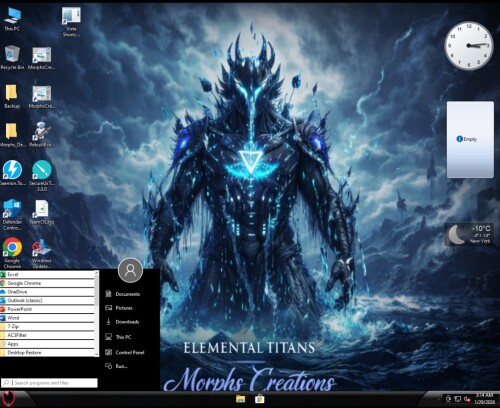This screenshot has height=408, width=500.
Task: Open File Explorer from the taskbar
Action: coord(240,399)
